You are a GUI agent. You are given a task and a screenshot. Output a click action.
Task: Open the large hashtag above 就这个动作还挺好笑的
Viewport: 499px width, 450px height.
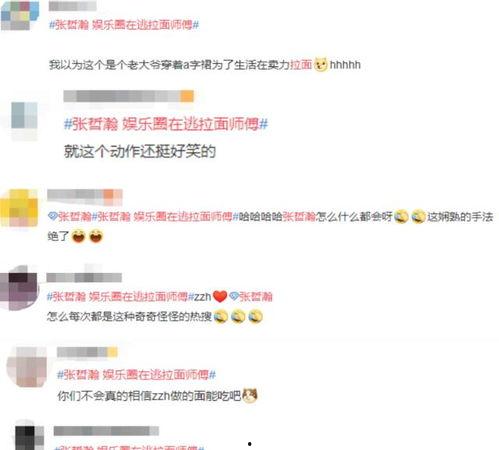click(166, 124)
